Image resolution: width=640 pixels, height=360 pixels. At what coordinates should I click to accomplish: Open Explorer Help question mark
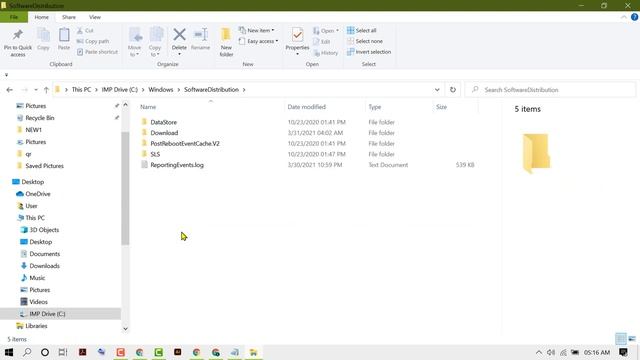[634, 17]
